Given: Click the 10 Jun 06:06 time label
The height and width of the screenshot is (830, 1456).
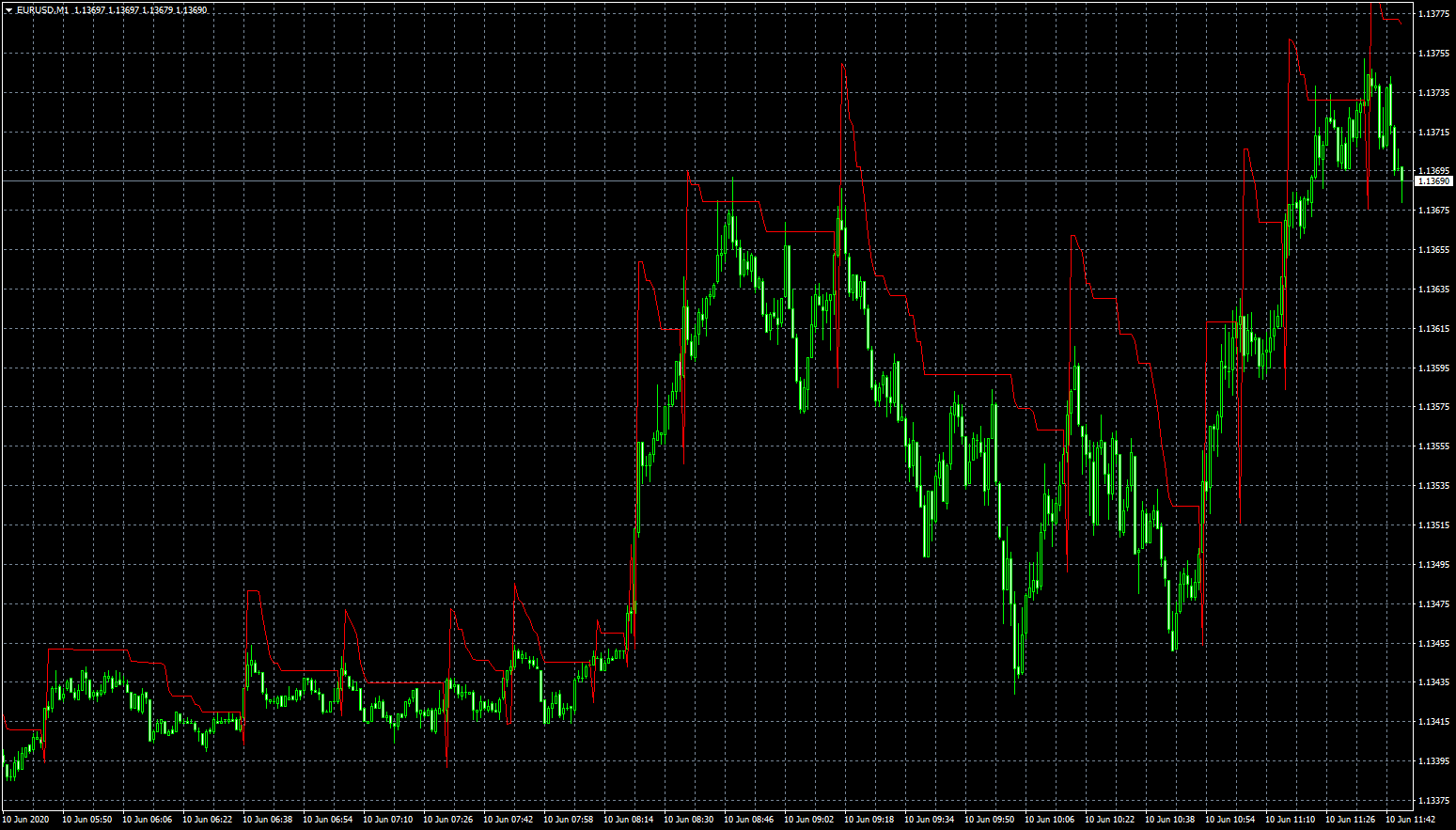Looking at the screenshot, I should click(147, 820).
